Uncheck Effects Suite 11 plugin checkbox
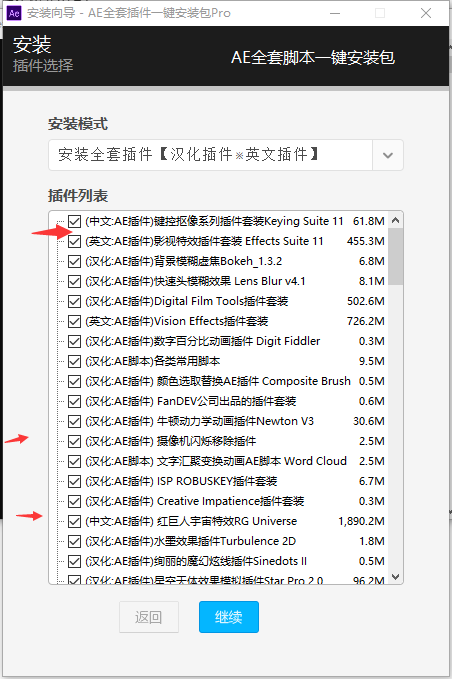452x679 pixels. coord(74,241)
